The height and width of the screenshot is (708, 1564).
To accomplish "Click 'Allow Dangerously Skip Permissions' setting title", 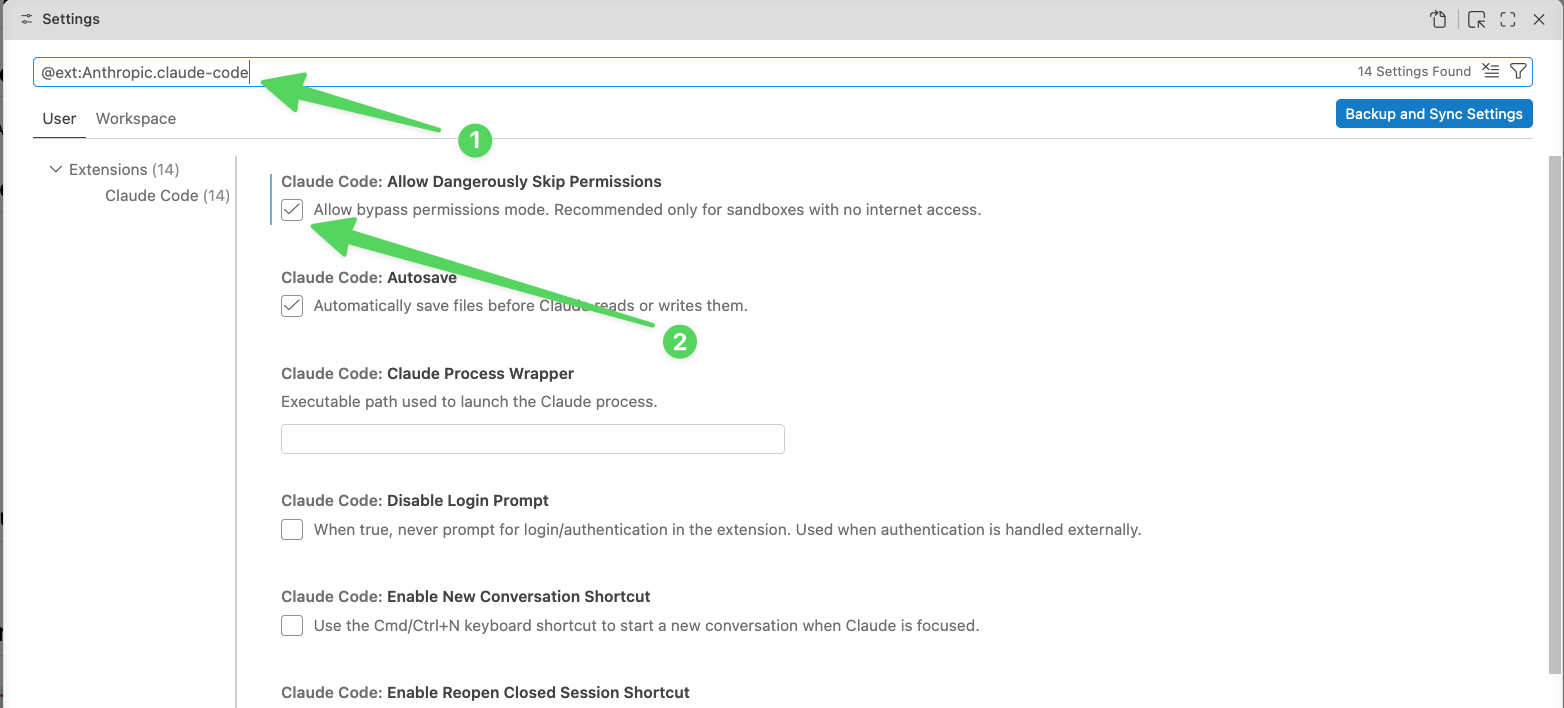I will (x=524, y=182).
